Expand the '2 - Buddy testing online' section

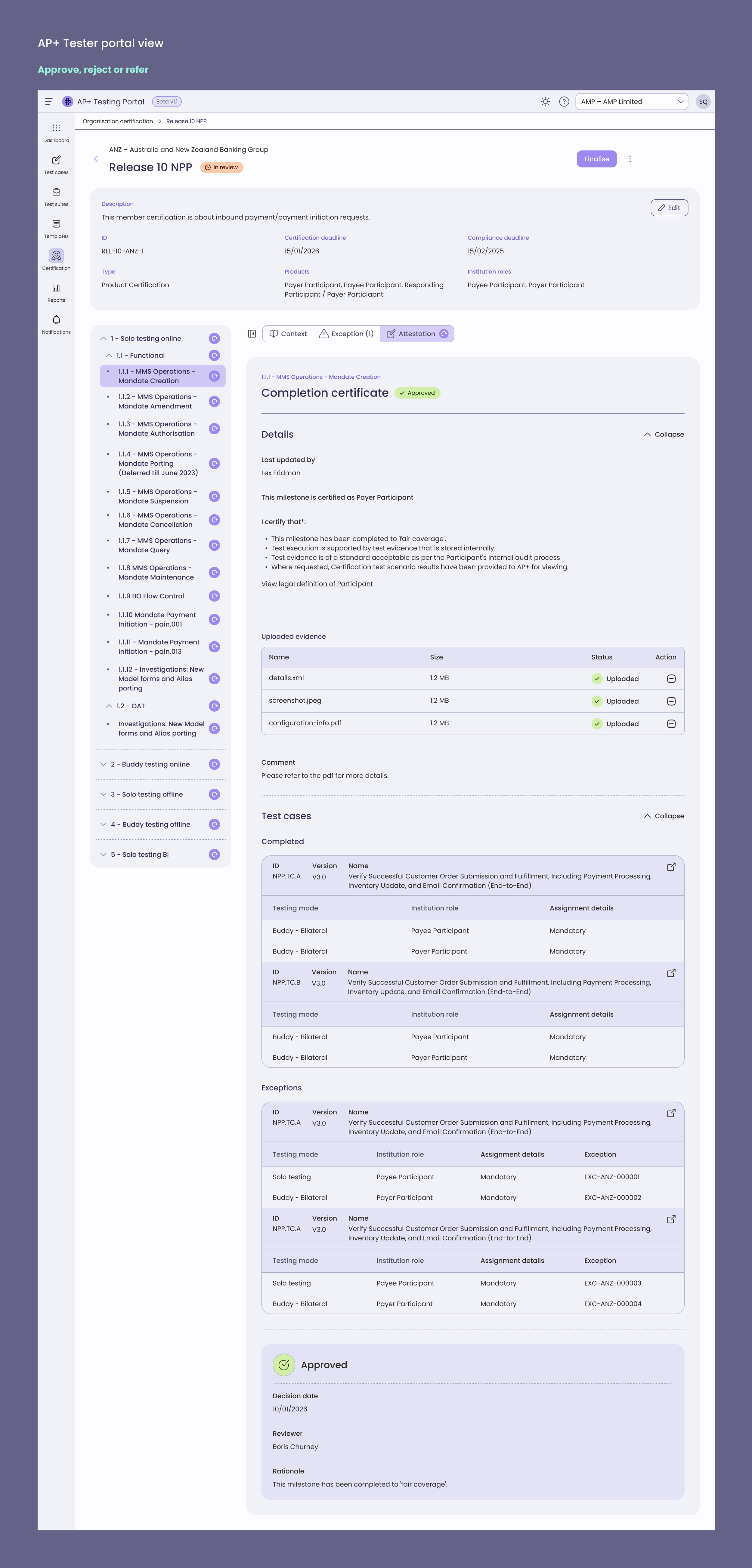click(104, 764)
